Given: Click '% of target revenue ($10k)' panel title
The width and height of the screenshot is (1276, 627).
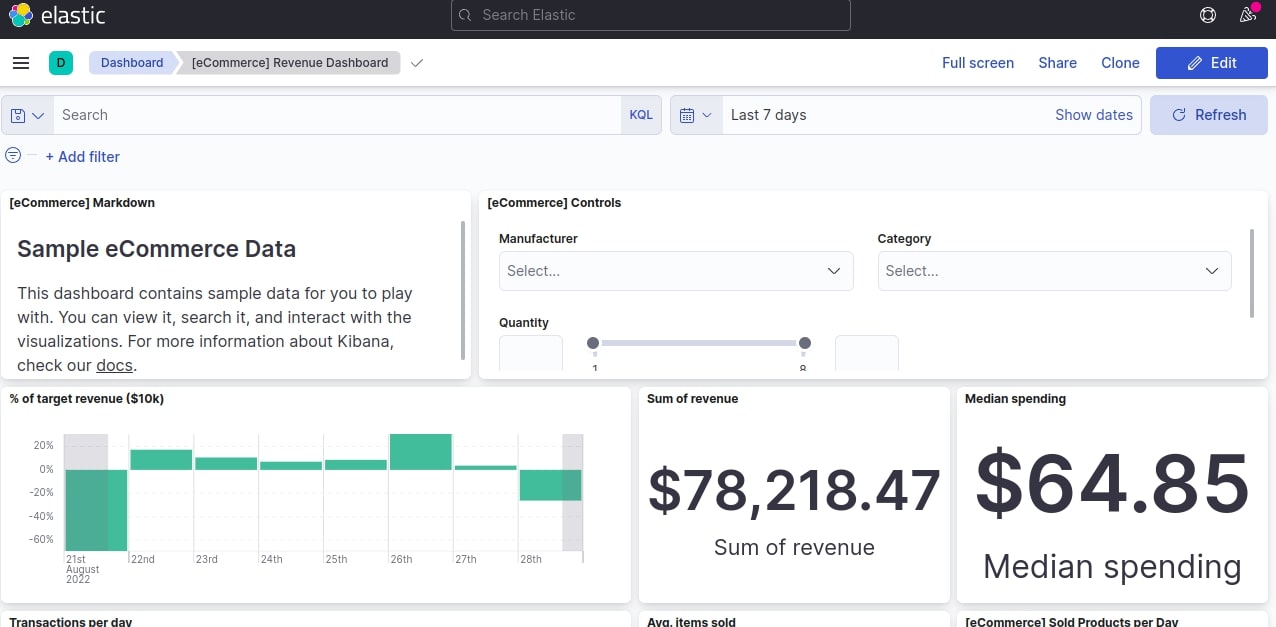Looking at the screenshot, I should coord(87,399).
